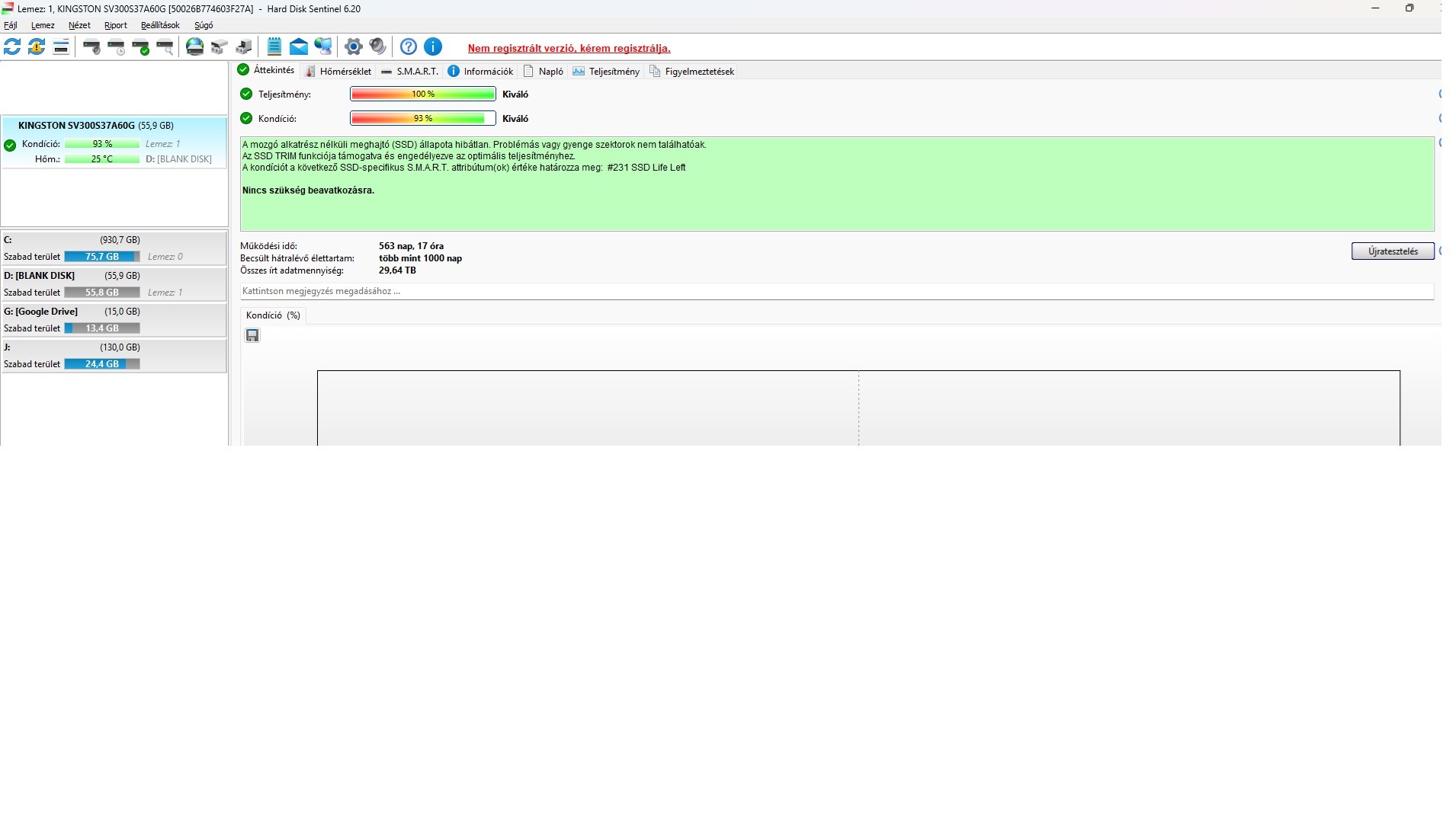Click the small 93 % condition bar under KINGSTON

[x=102, y=144]
